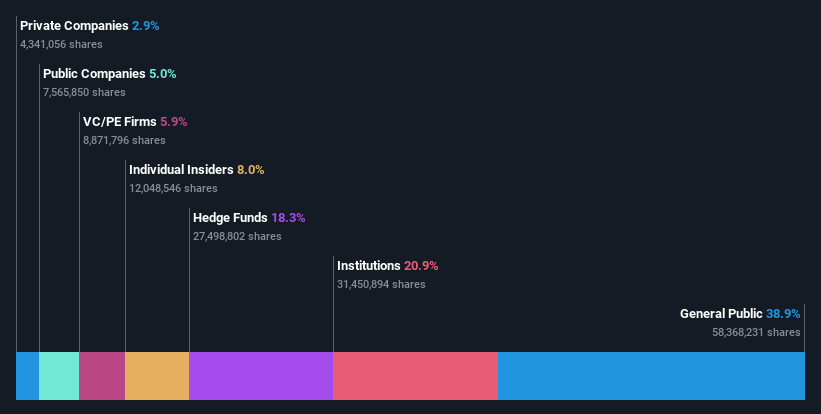Click the Public Companies label
Viewport: 821px width, 414px height.
[94, 74]
